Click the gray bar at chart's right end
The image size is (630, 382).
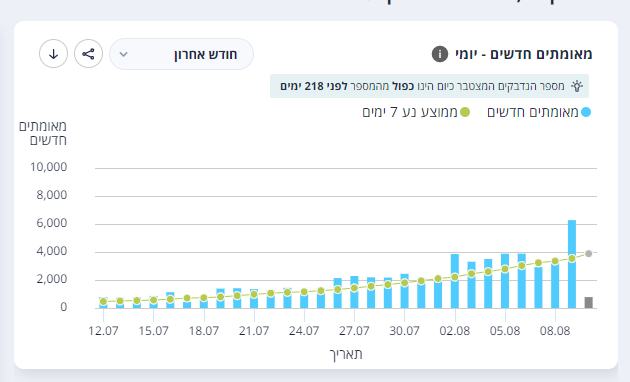click(589, 302)
